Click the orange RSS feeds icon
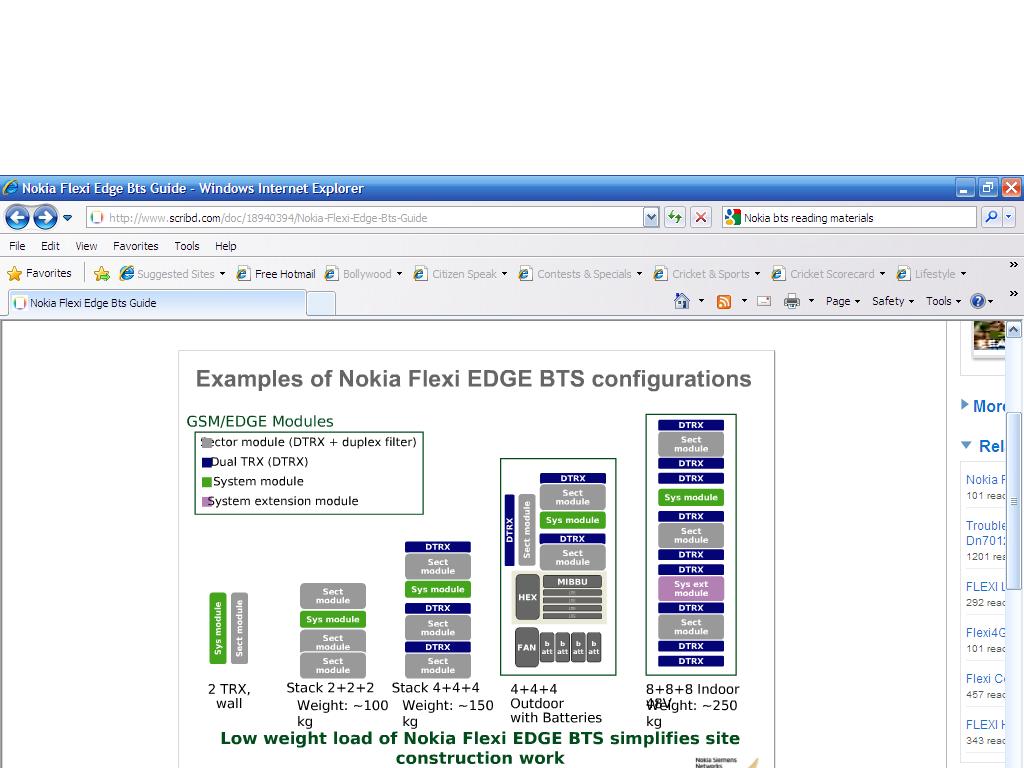The image size is (1024, 768). [x=724, y=301]
